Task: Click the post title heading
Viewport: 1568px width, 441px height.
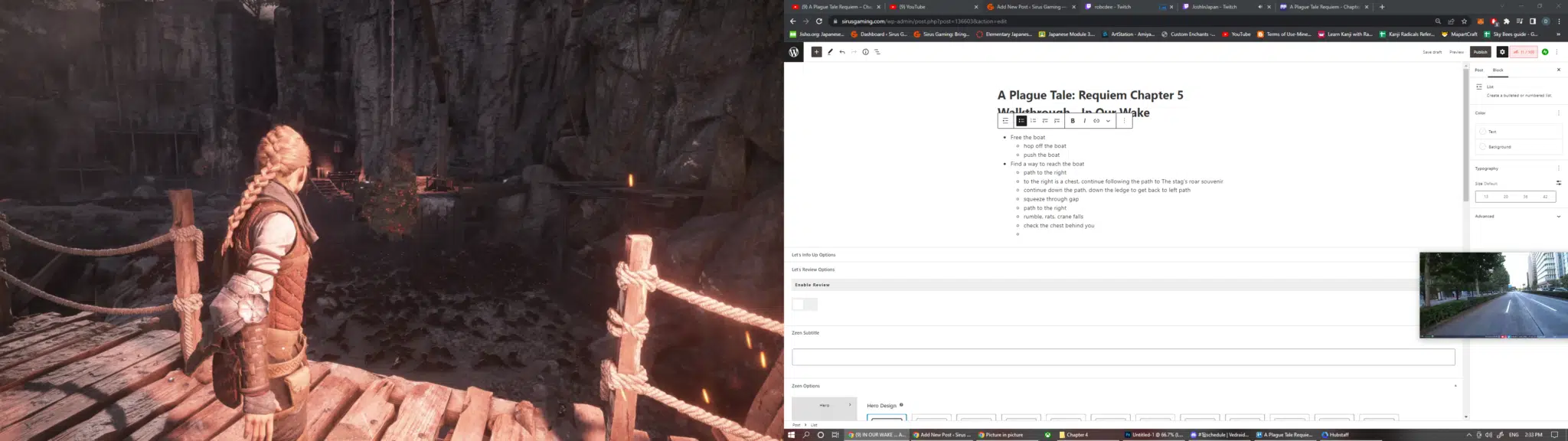Action: [1090, 103]
